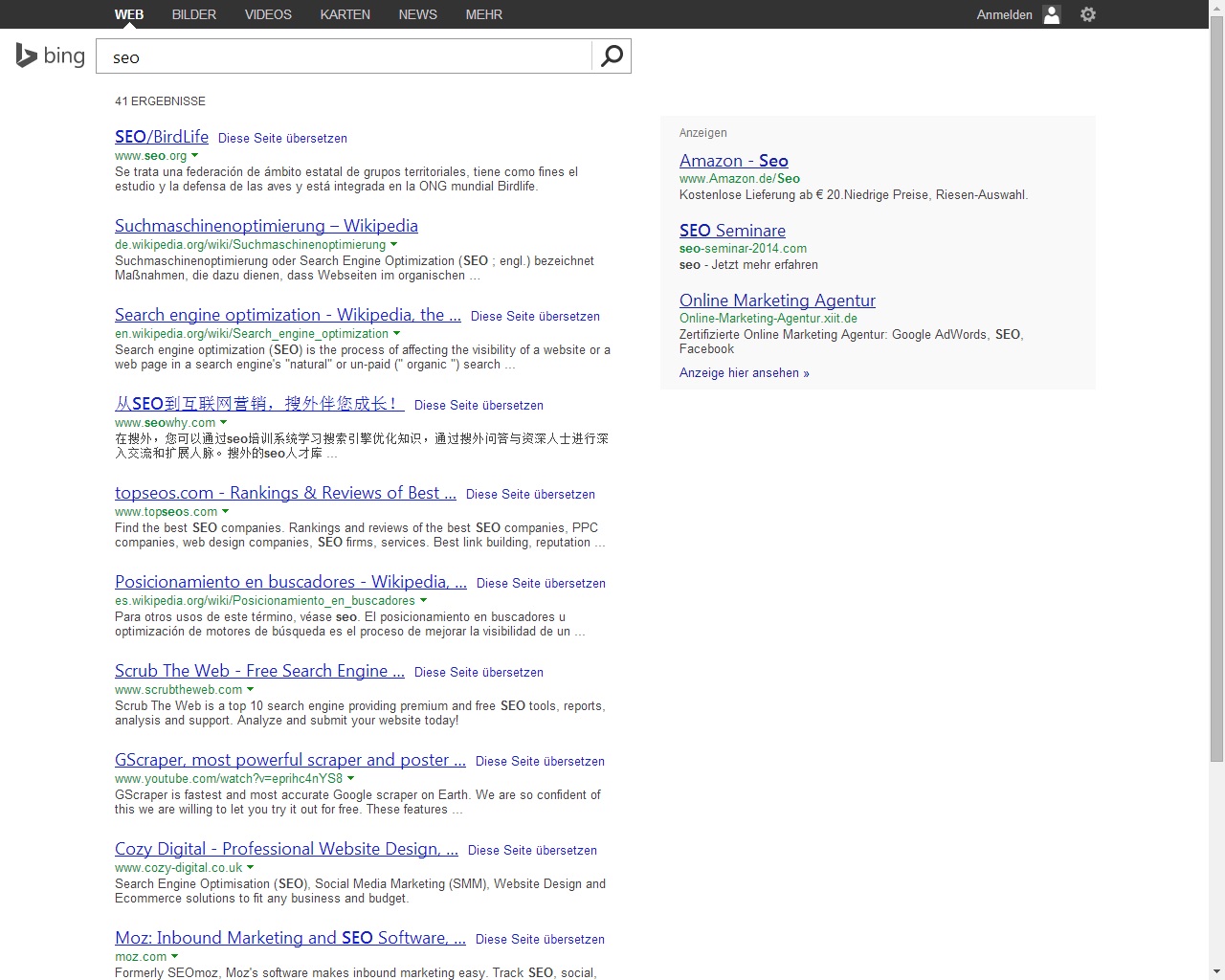Expand arrow next to es.wikipedia.org/wiki/Posicionamiento_en_buscadores
1225x980 pixels.
coord(423,600)
